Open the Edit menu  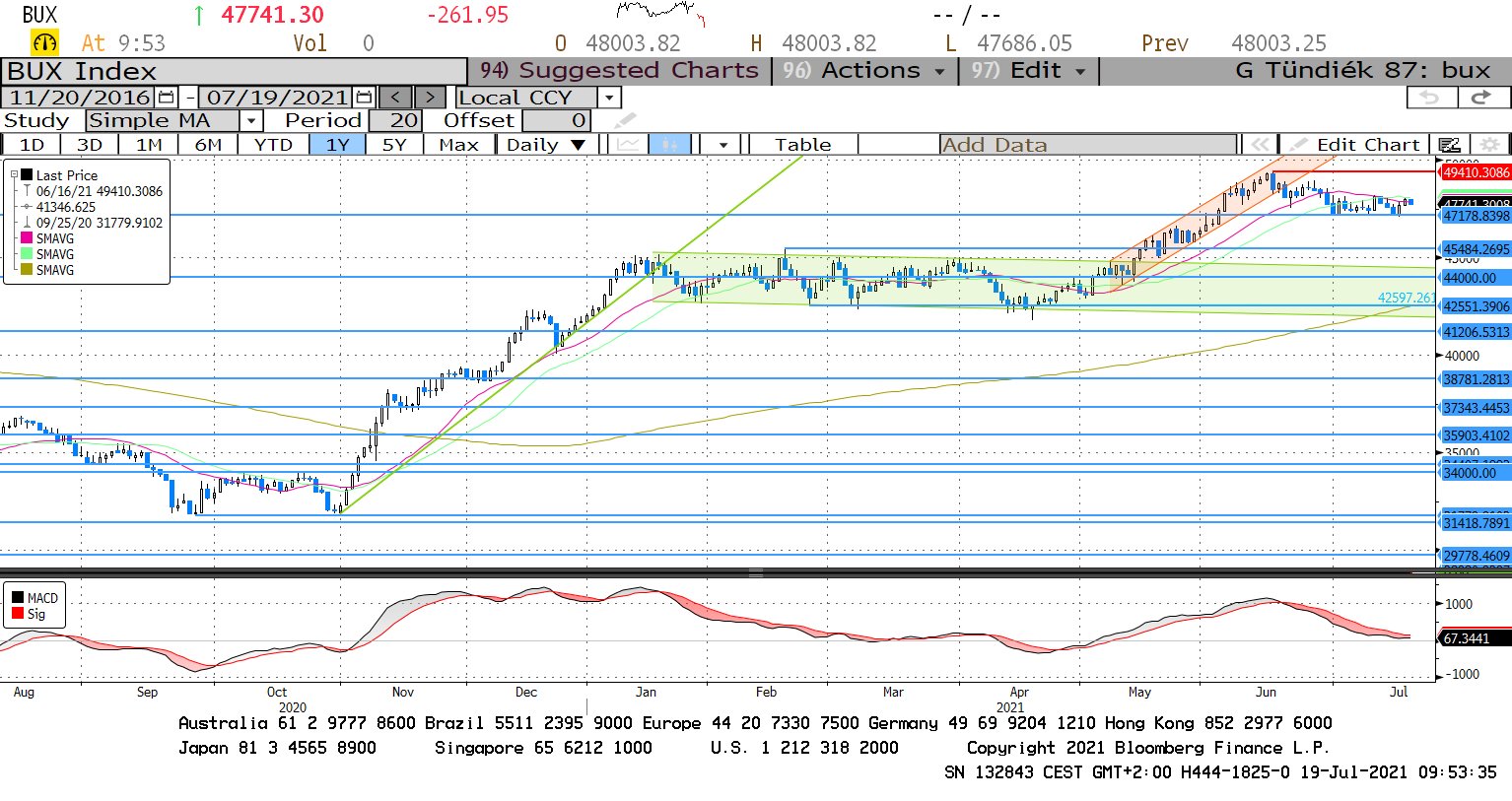(x=1028, y=71)
